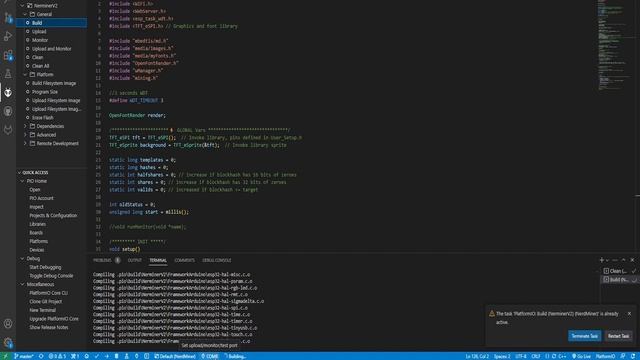Viewport: 640px width, 360px height.
Task: Click new terminal plus icon
Action: [601, 260]
